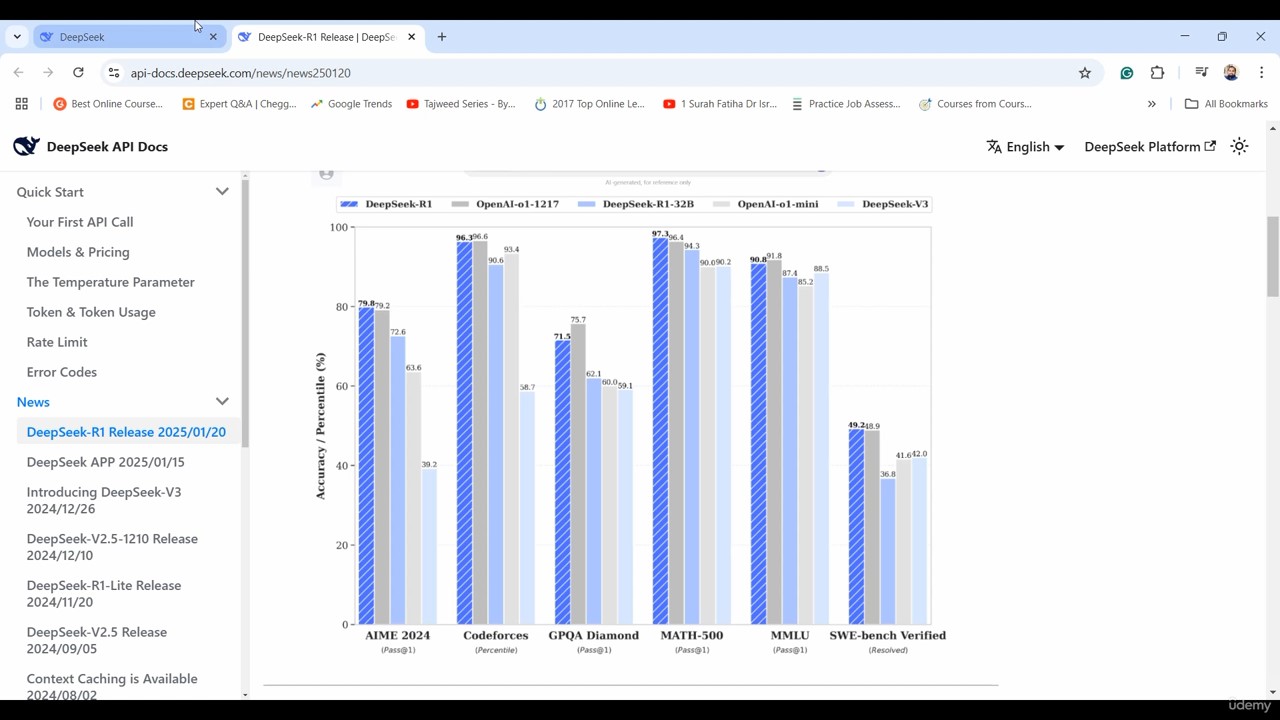Viewport: 1280px width, 720px height.
Task: Open the DeepSeek Platform external link
Action: pyautogui.click(x=1150, y=146)
